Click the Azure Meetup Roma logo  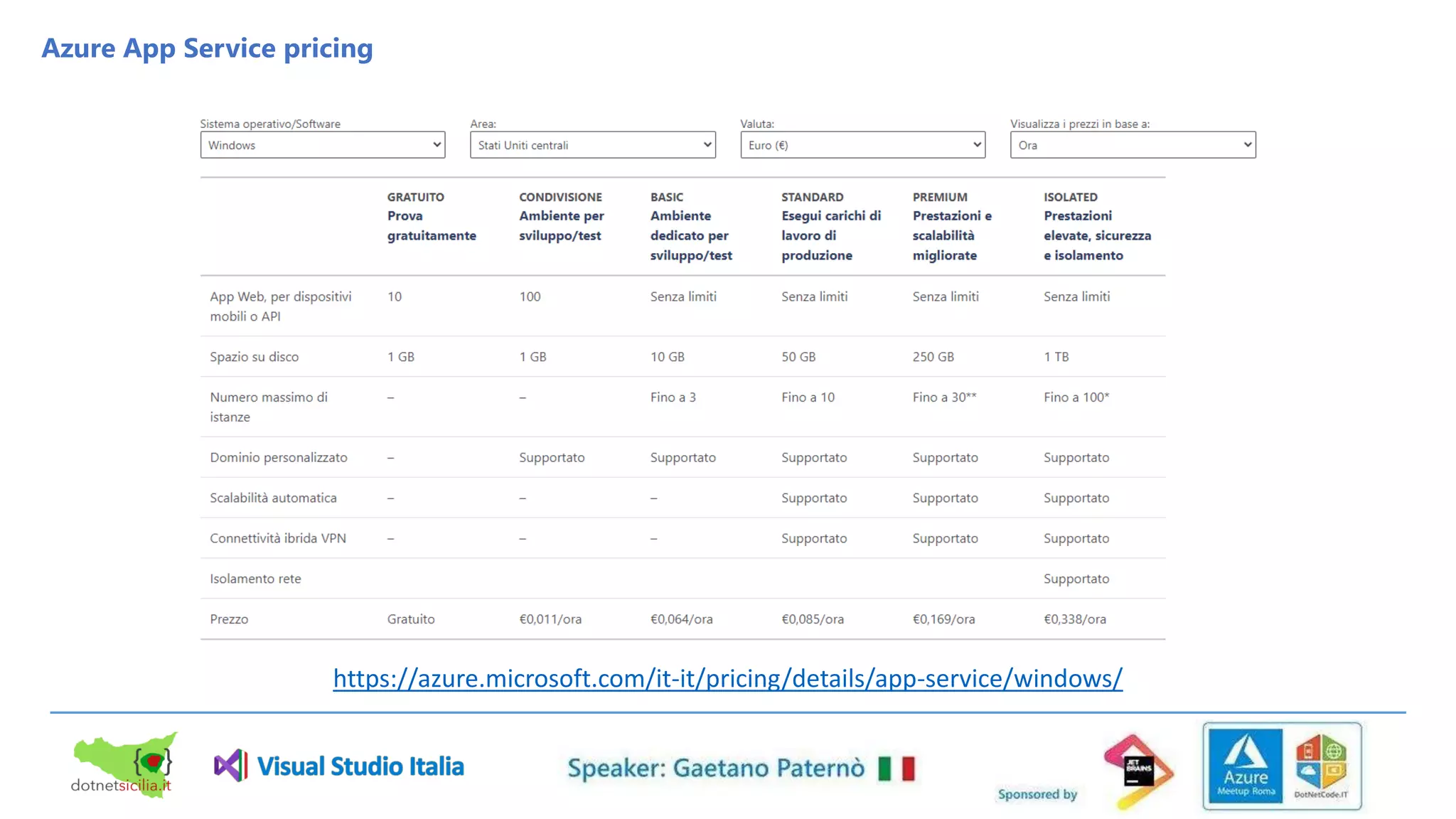[x=1246, y=766]
